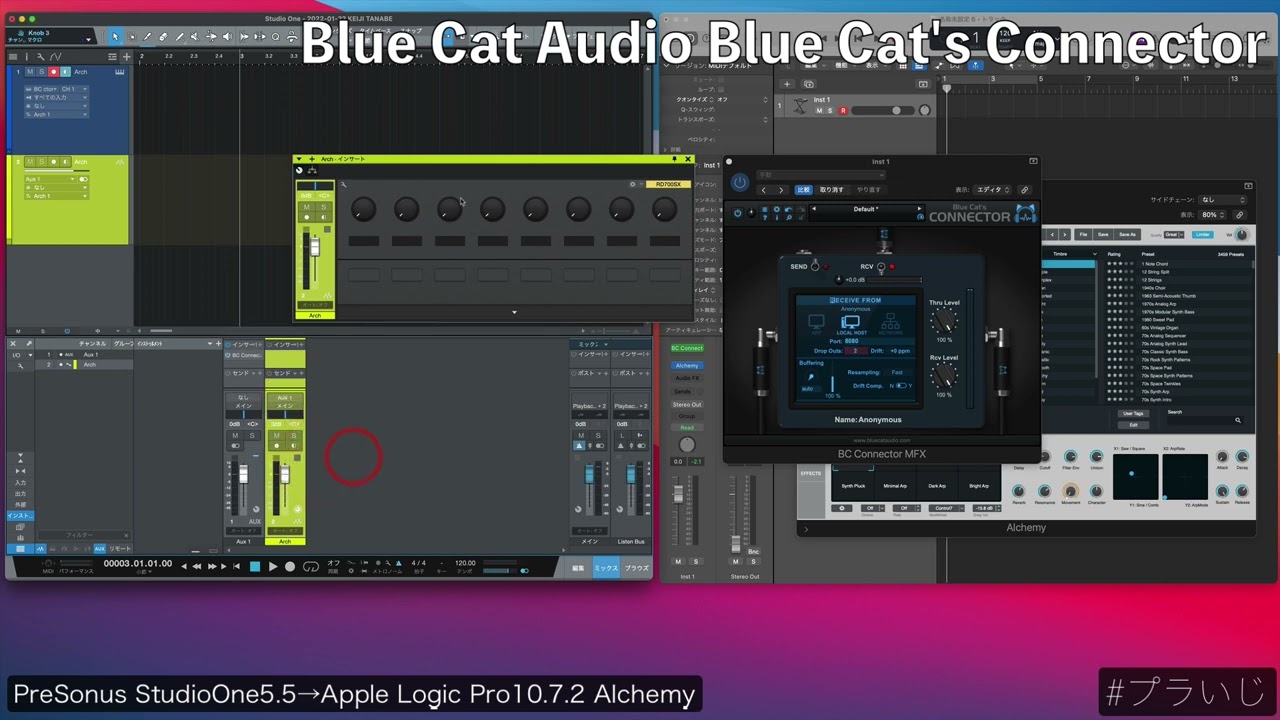The image size is (1280, 720).
Task: Select Network source in Connector display
Action: coord(889,324)
